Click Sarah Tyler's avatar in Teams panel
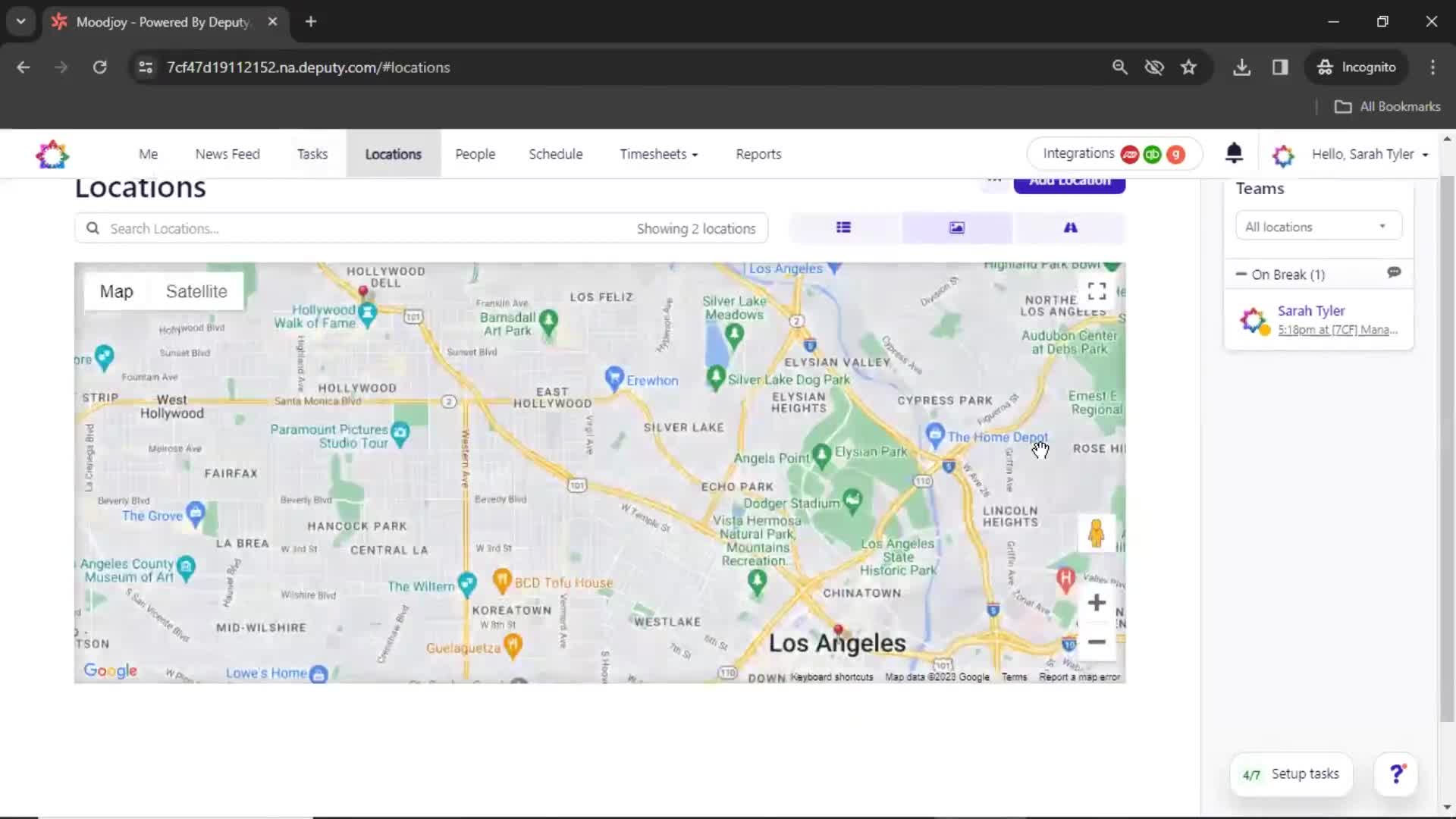Screen dimensions: 1456x819 pos(1254,320)
